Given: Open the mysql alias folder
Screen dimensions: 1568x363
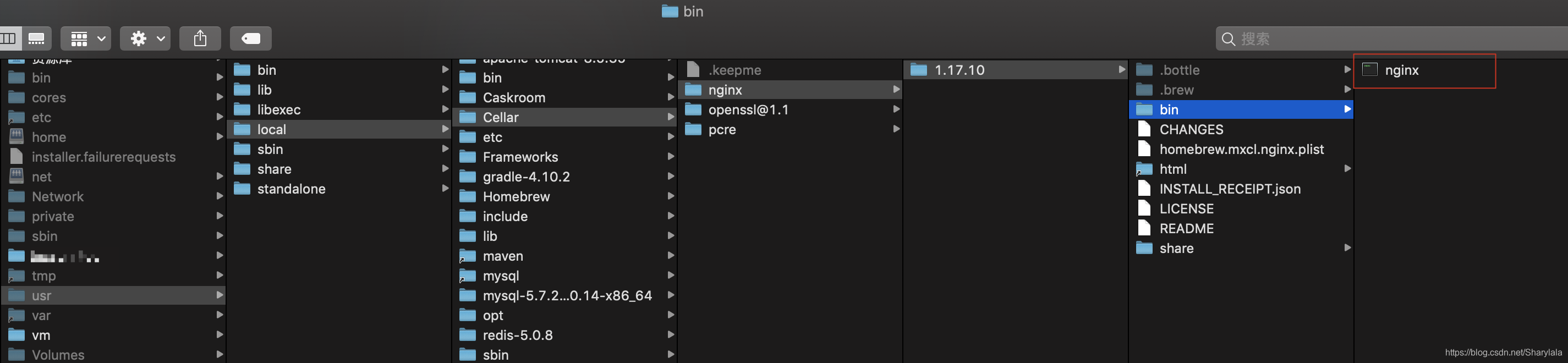Looking at the screenshot, I should [564, 276].
